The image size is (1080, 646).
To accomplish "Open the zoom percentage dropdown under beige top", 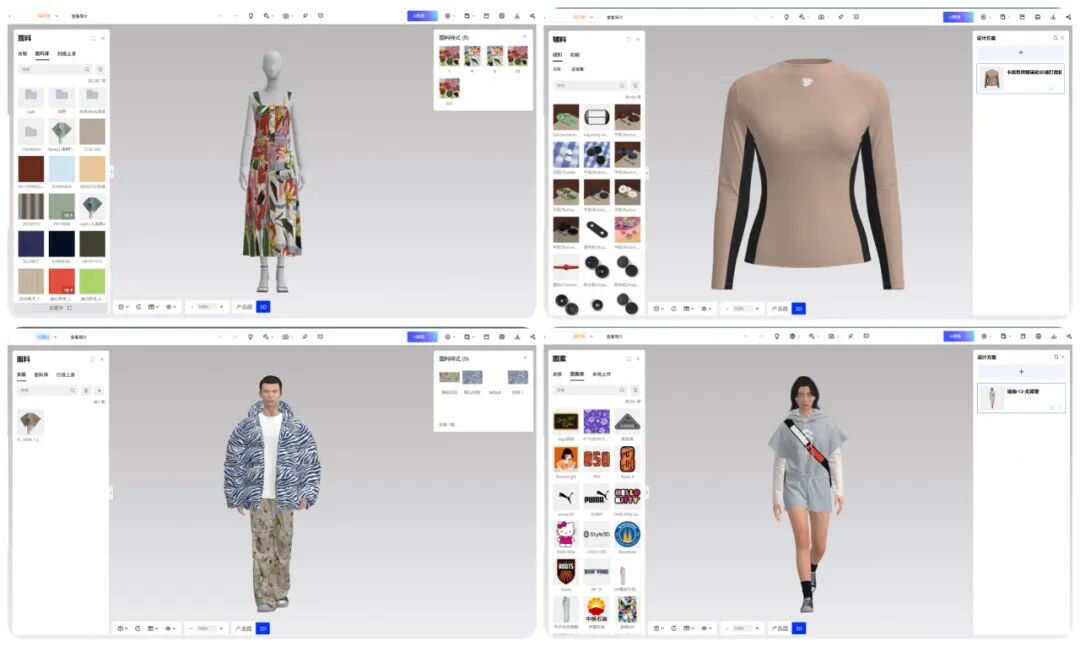I will pyautogui.click(x=743, y=309).
